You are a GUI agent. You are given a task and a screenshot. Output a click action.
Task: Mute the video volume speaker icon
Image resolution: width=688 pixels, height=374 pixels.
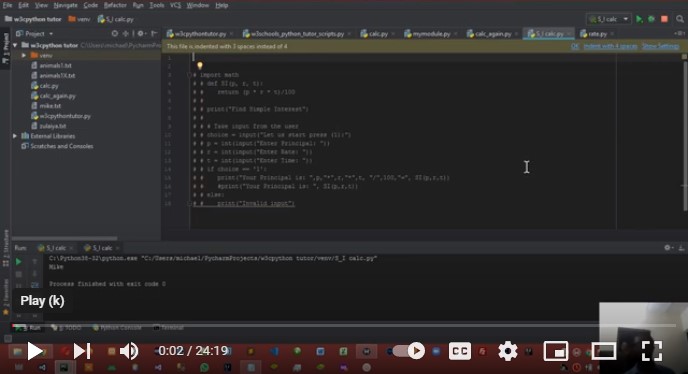tap(129, 351)
